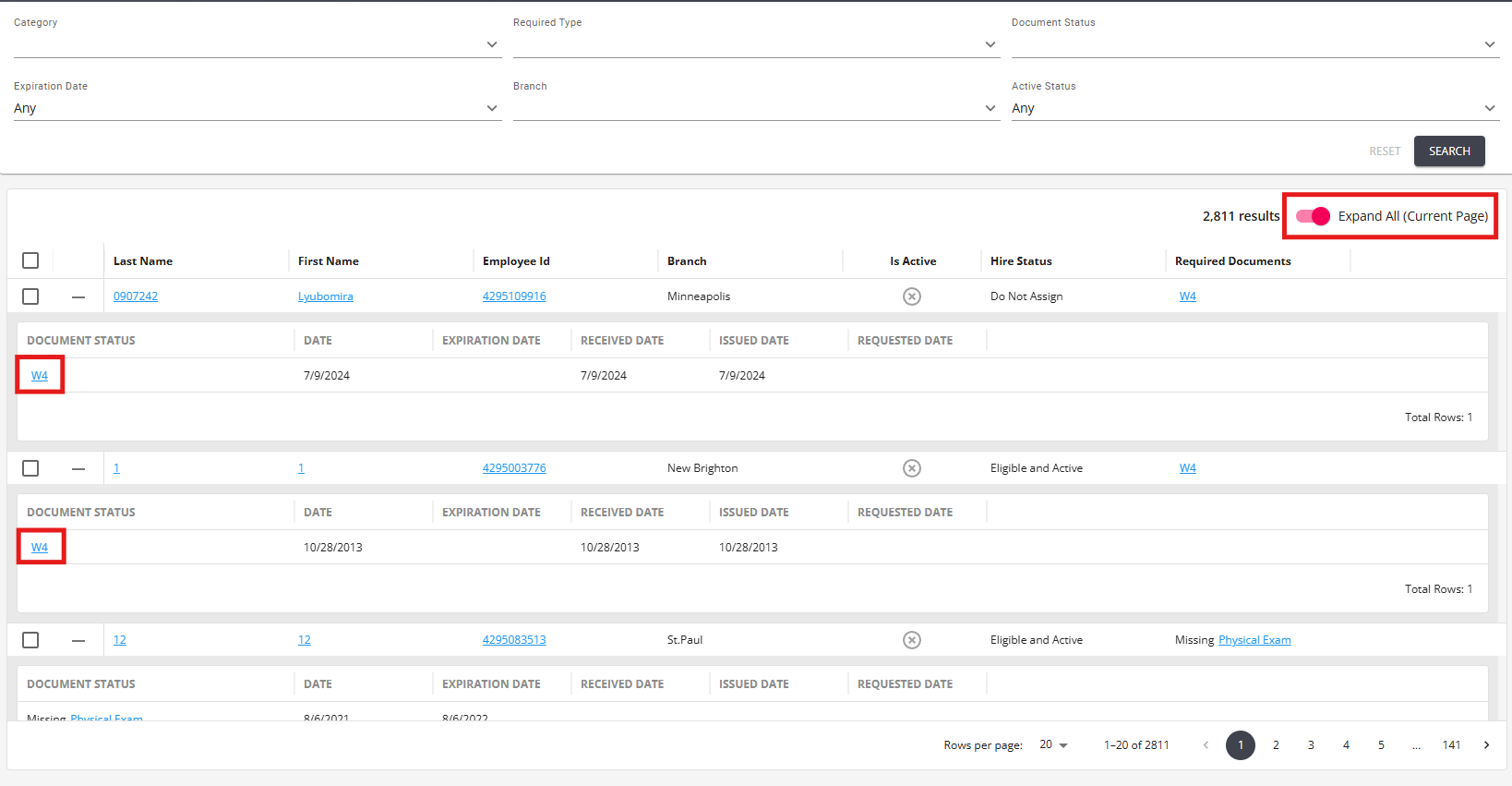Open employee ID 4295083513
Viewport: 1512px width, 786px height.
pyautogui.click(x=514, y=640)
